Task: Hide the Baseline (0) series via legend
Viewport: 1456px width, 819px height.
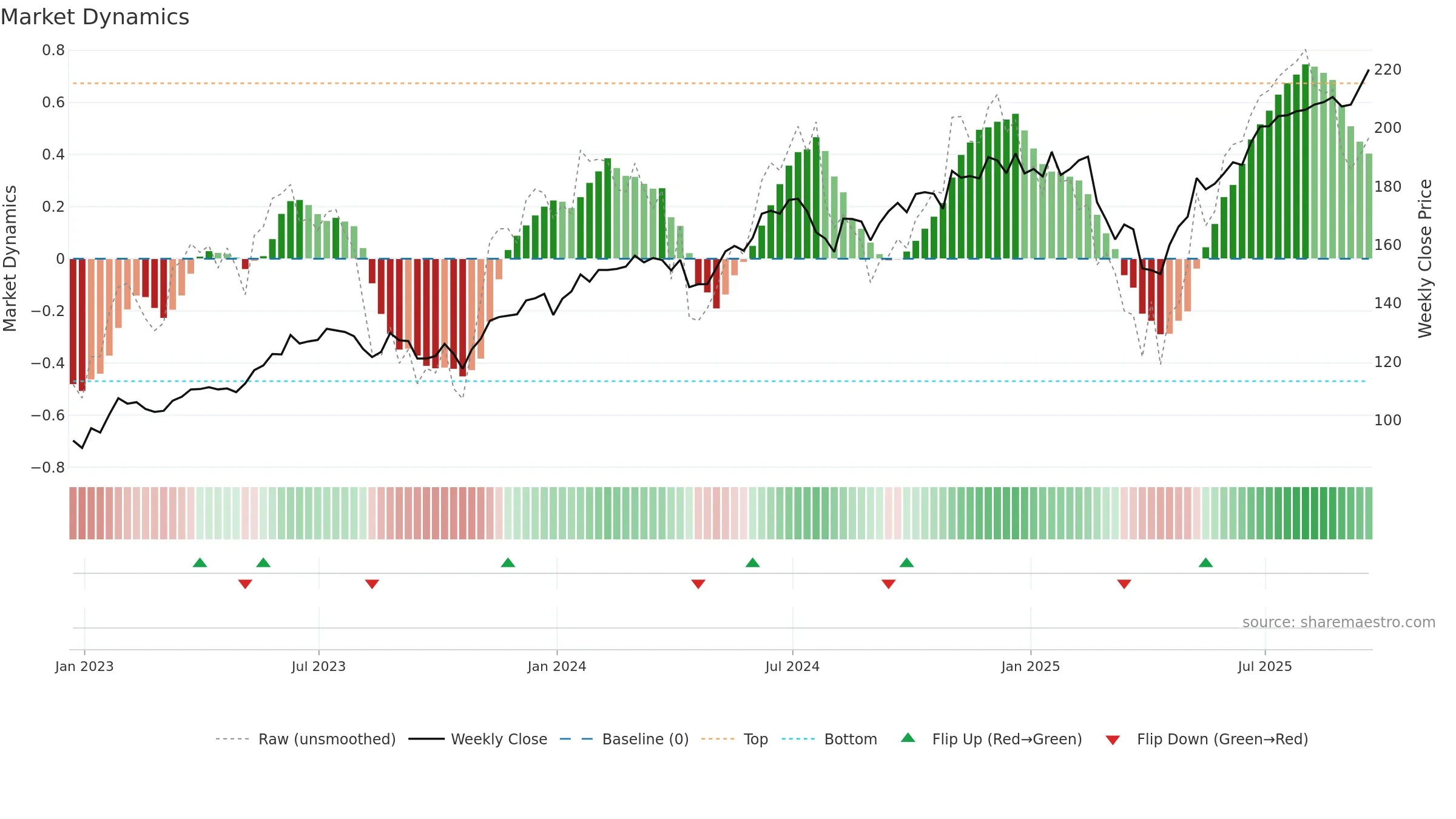Action: (x=624, y=739)
